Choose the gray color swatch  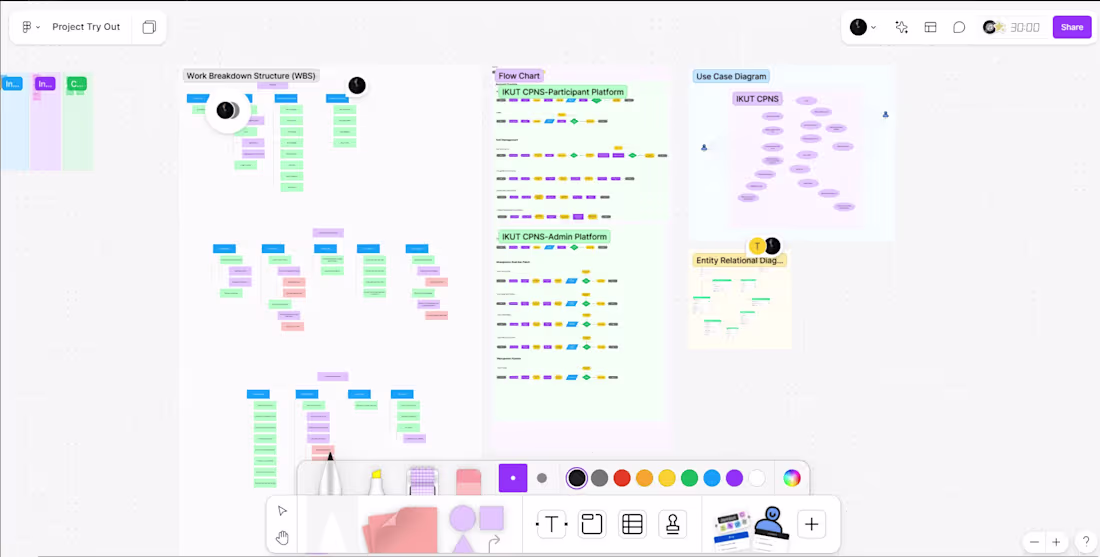599,478
